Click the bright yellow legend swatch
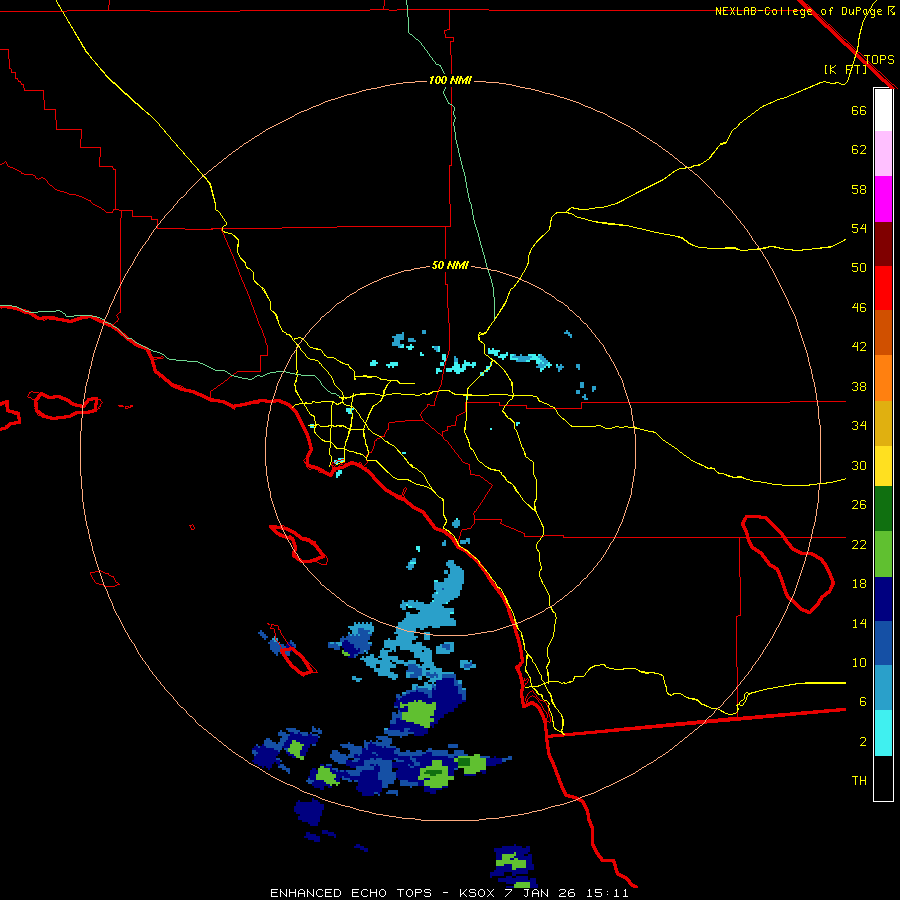 [x=883, y=465]
